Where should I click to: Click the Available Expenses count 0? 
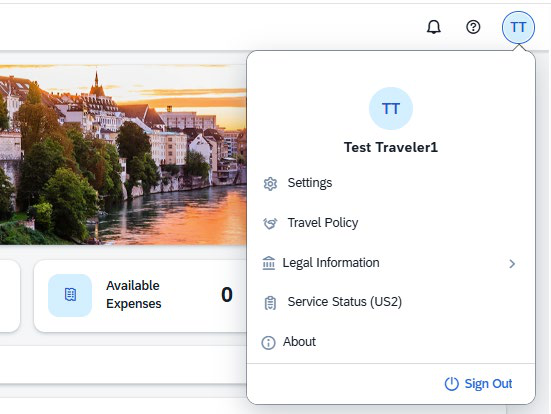point(227,295)
